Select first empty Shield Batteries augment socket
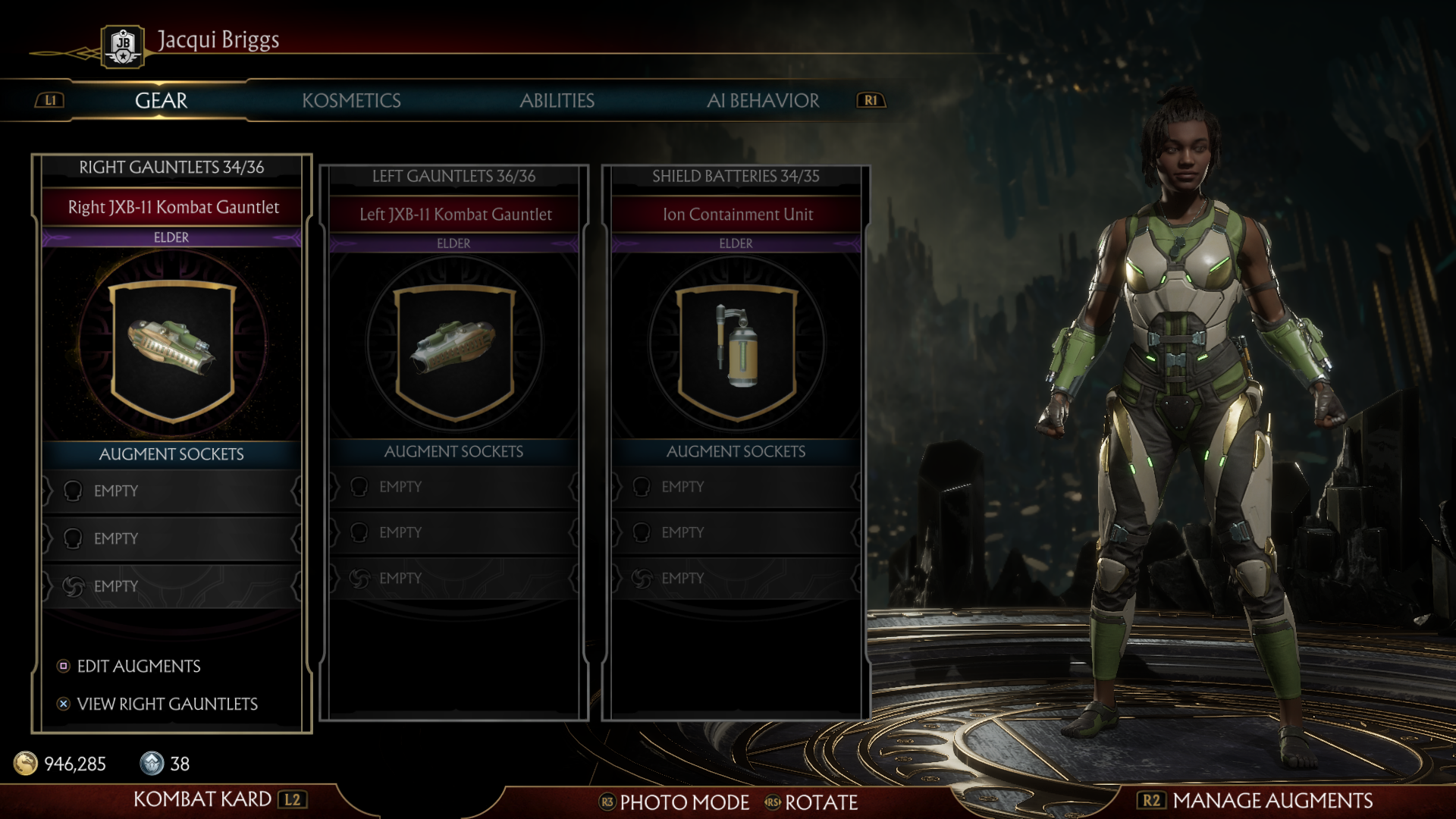This screenshot has width=1456, height=819. click(736, 487)
